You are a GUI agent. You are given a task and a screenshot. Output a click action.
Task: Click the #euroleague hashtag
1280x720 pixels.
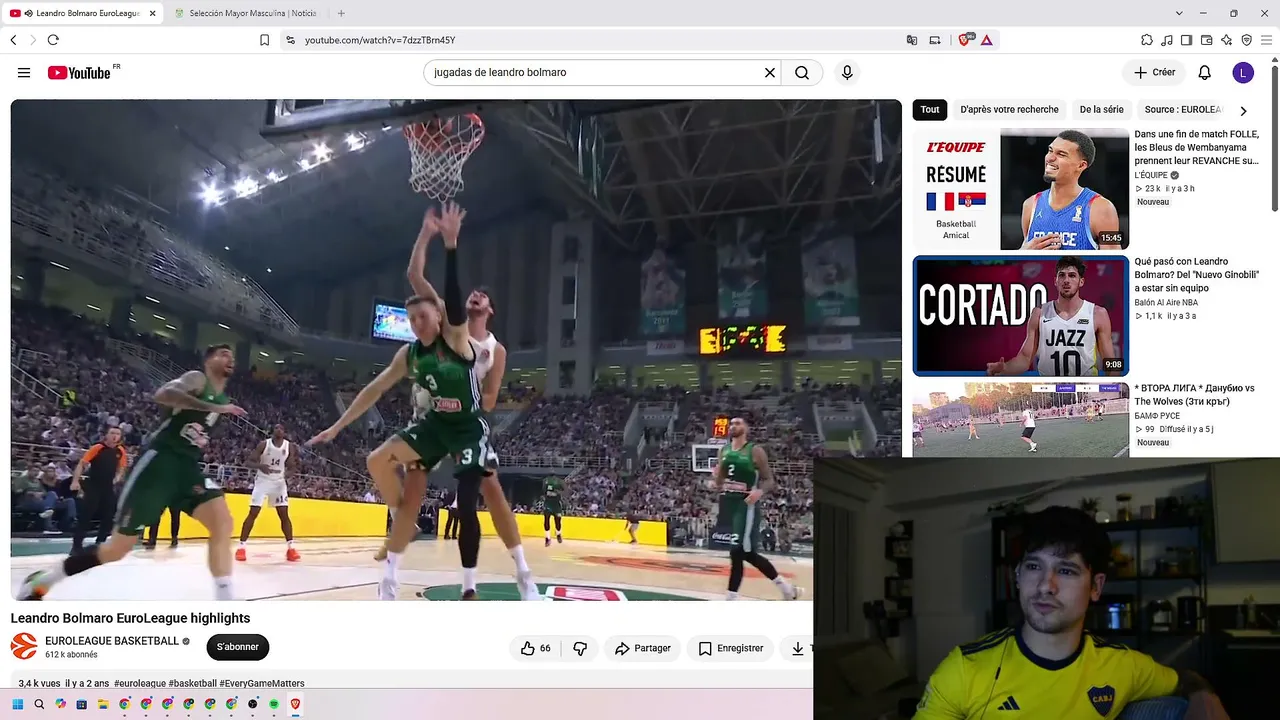(140, 684)
